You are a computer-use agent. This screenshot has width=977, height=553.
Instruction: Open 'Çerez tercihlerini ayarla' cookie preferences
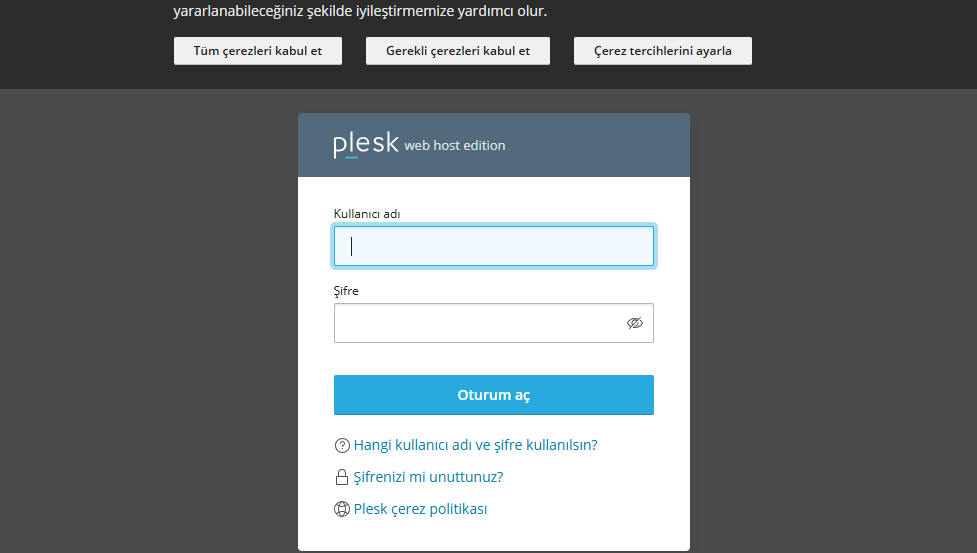tap(662, 51)
